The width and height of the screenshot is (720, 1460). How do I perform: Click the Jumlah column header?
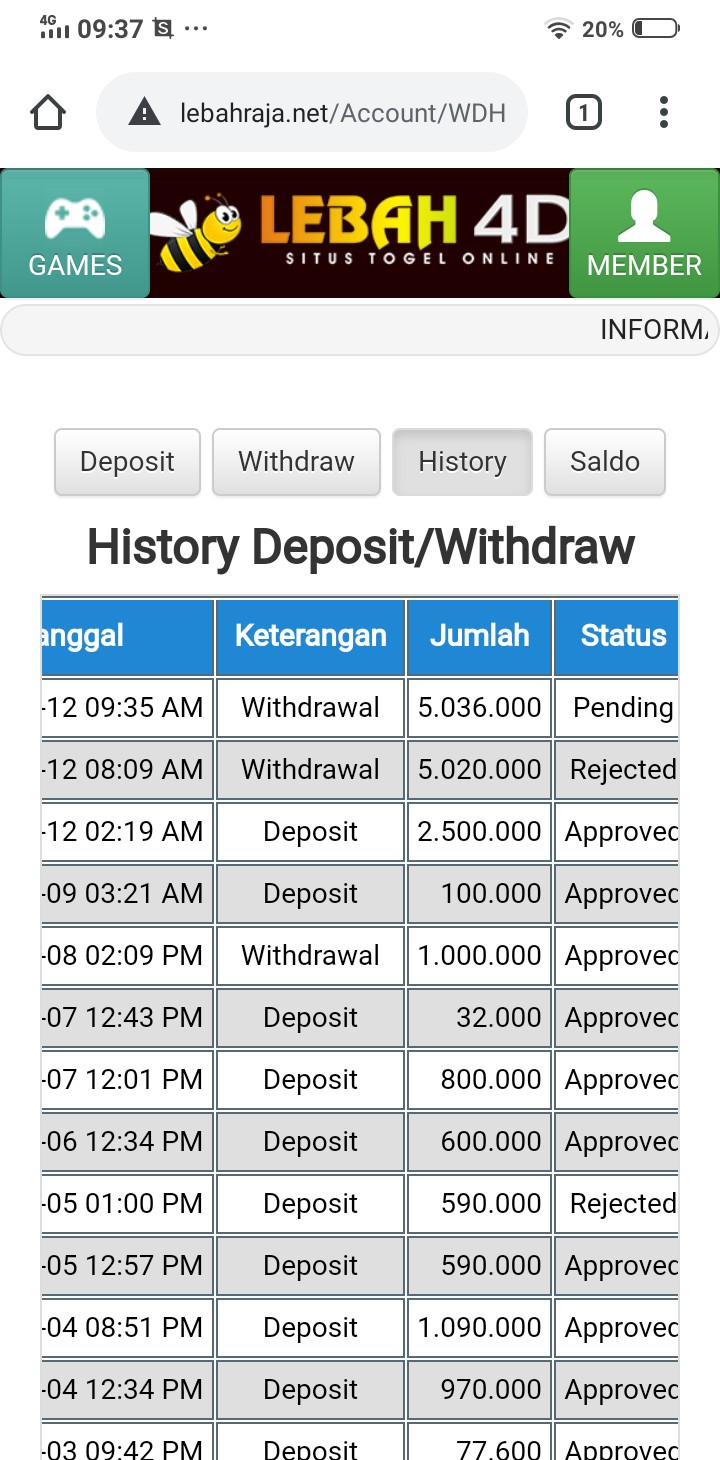(479, 636)
